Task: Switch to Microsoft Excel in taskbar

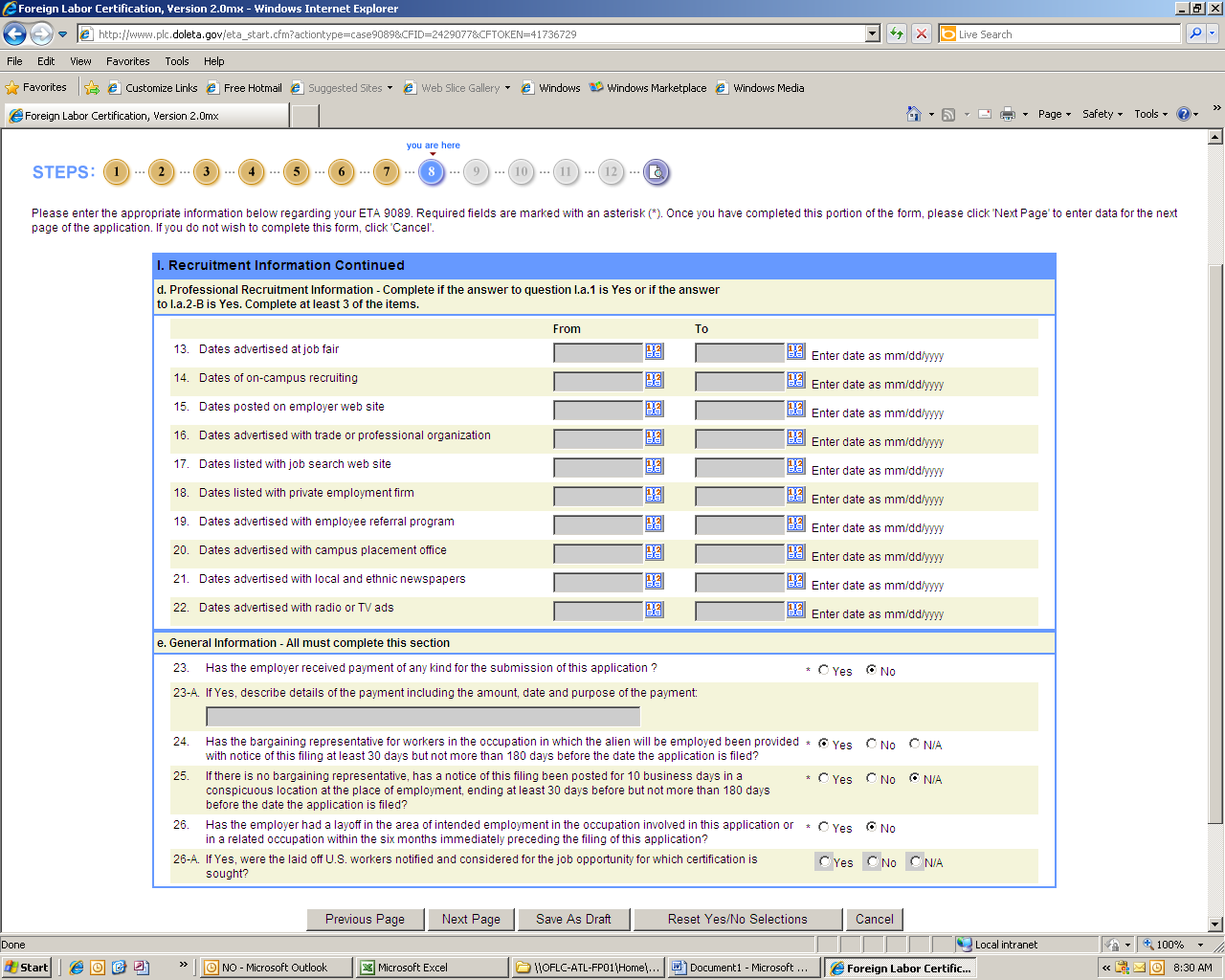Action: click(x=432, y=968)
